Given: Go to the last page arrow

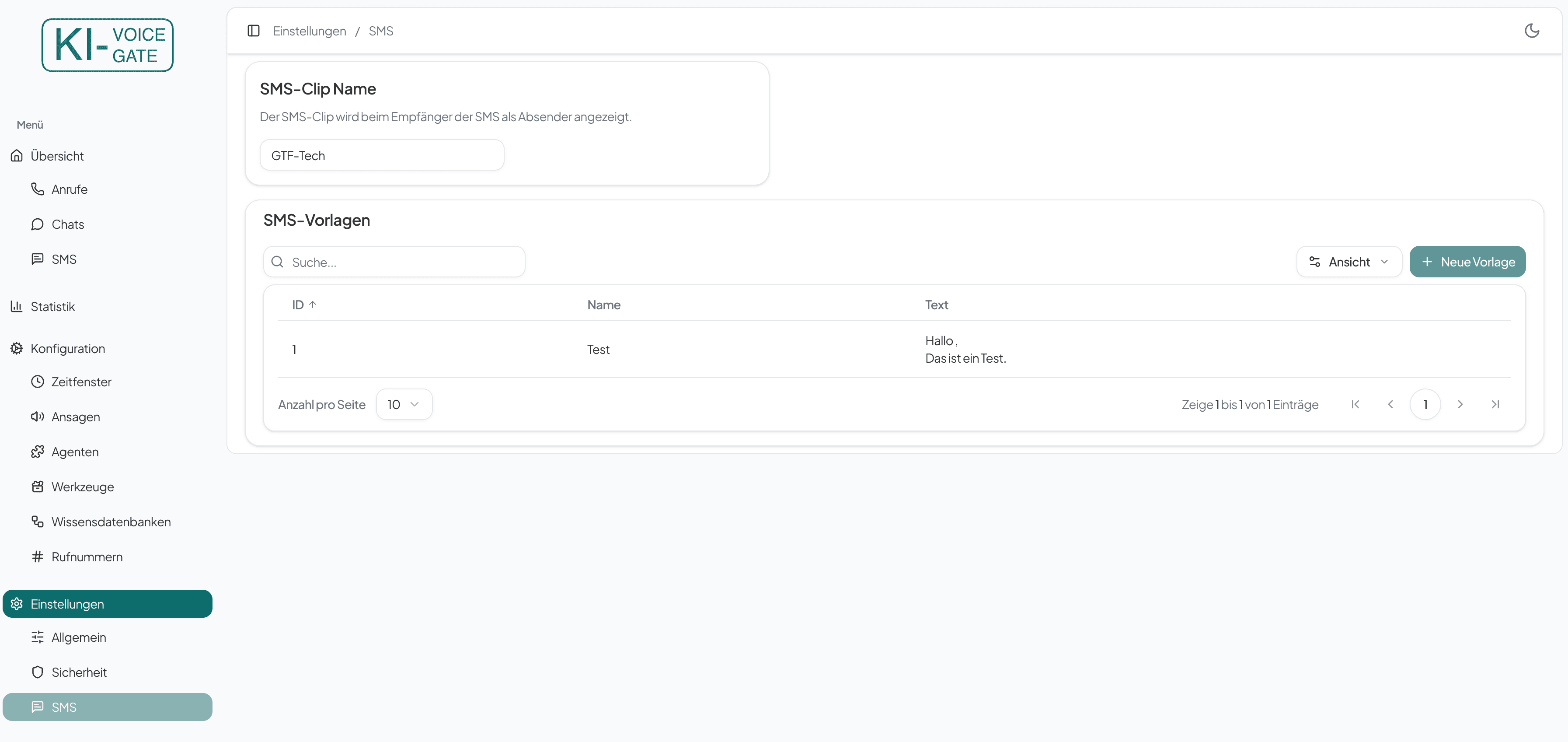Looking at the screenshot, I should pyautogui.click(x=1495, y=405).
